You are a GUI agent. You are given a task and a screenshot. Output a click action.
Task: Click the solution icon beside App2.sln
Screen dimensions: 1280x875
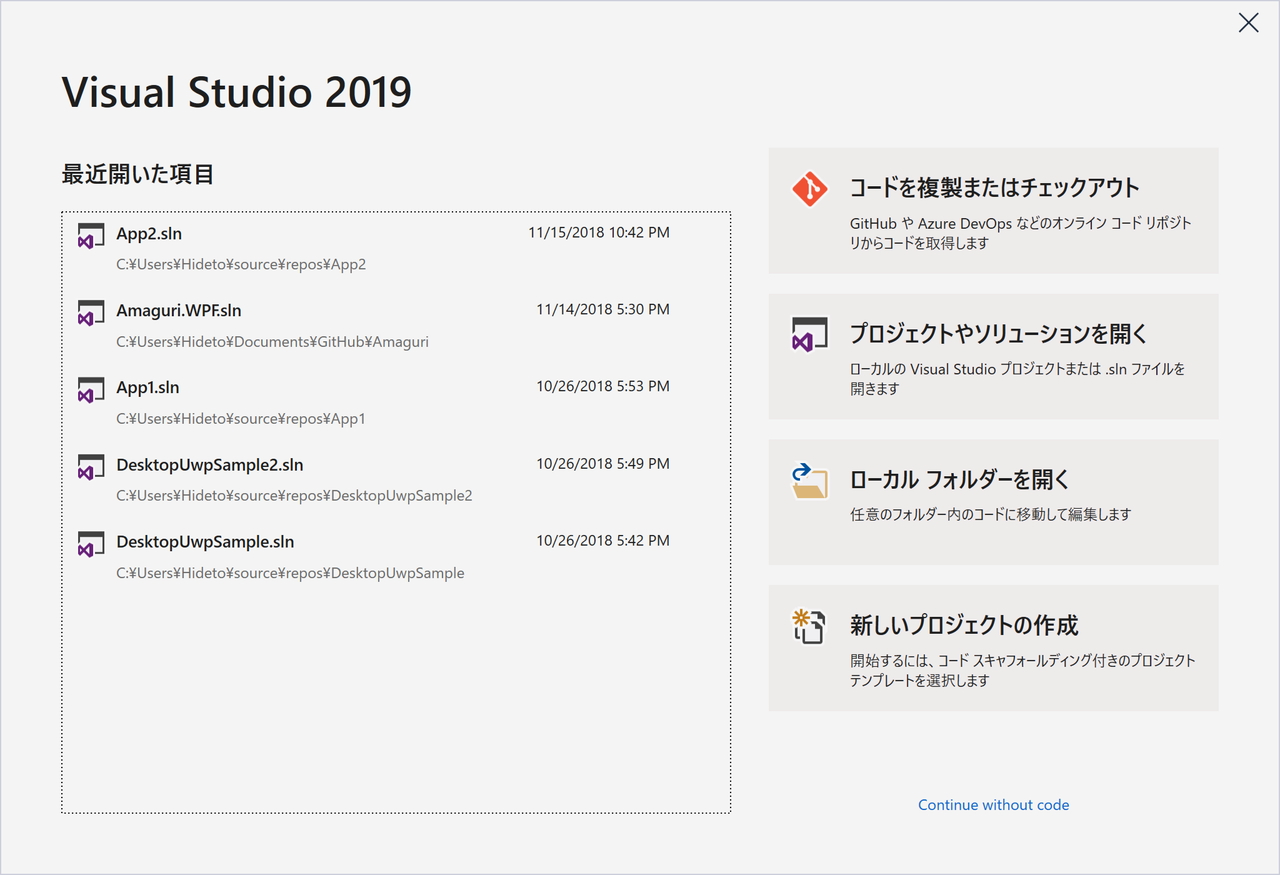91,235
